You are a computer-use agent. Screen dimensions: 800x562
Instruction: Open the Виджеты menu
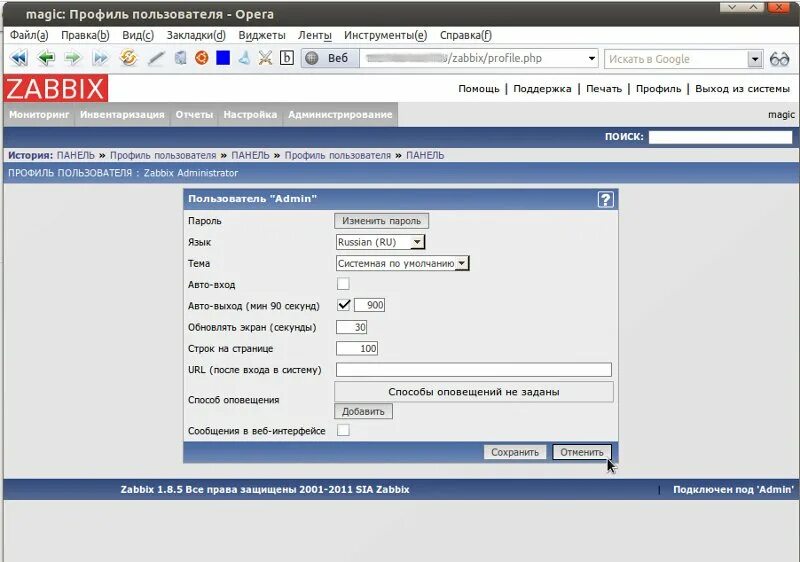coord(262,35)
